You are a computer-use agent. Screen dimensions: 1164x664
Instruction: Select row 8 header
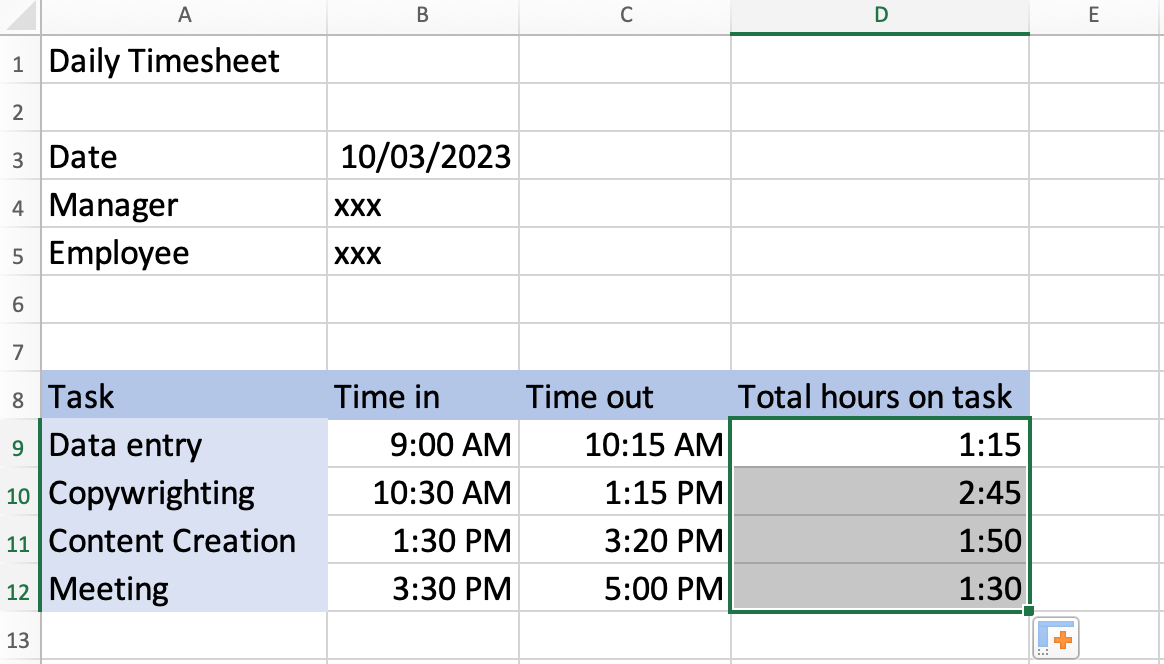point(18,397)
